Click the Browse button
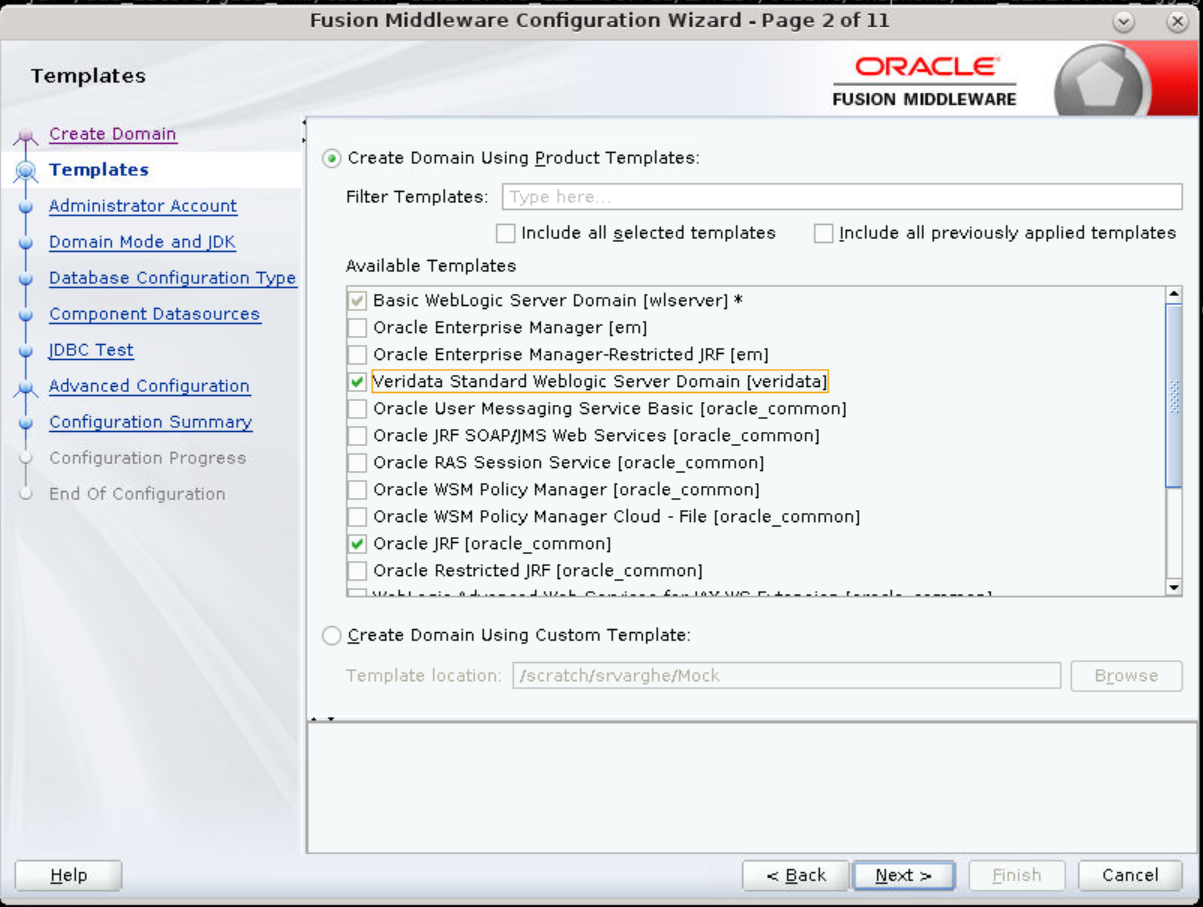Viewport: 1203px width, 907px height. click(x=1126, y=675)
